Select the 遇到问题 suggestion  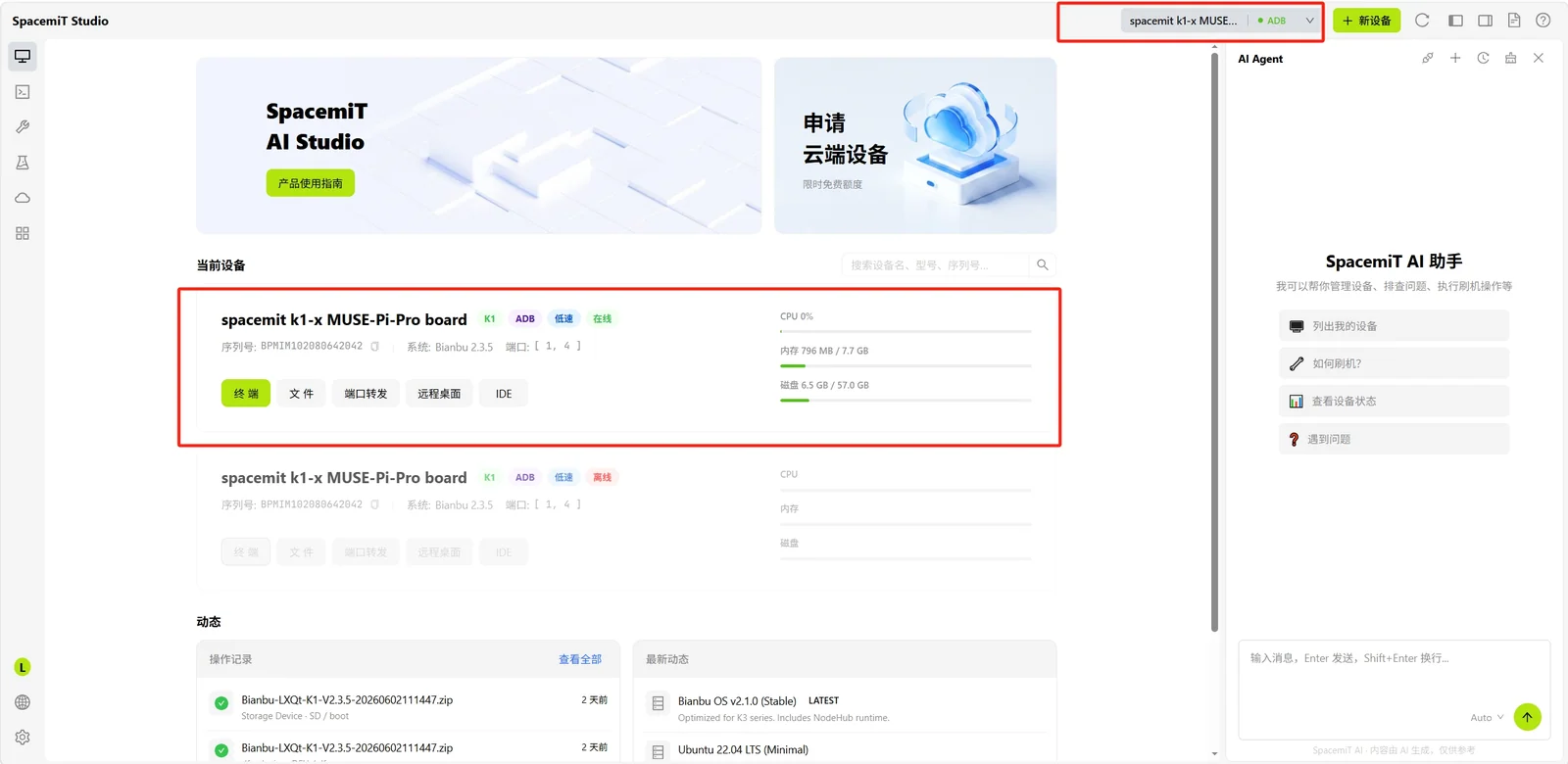1394,440
